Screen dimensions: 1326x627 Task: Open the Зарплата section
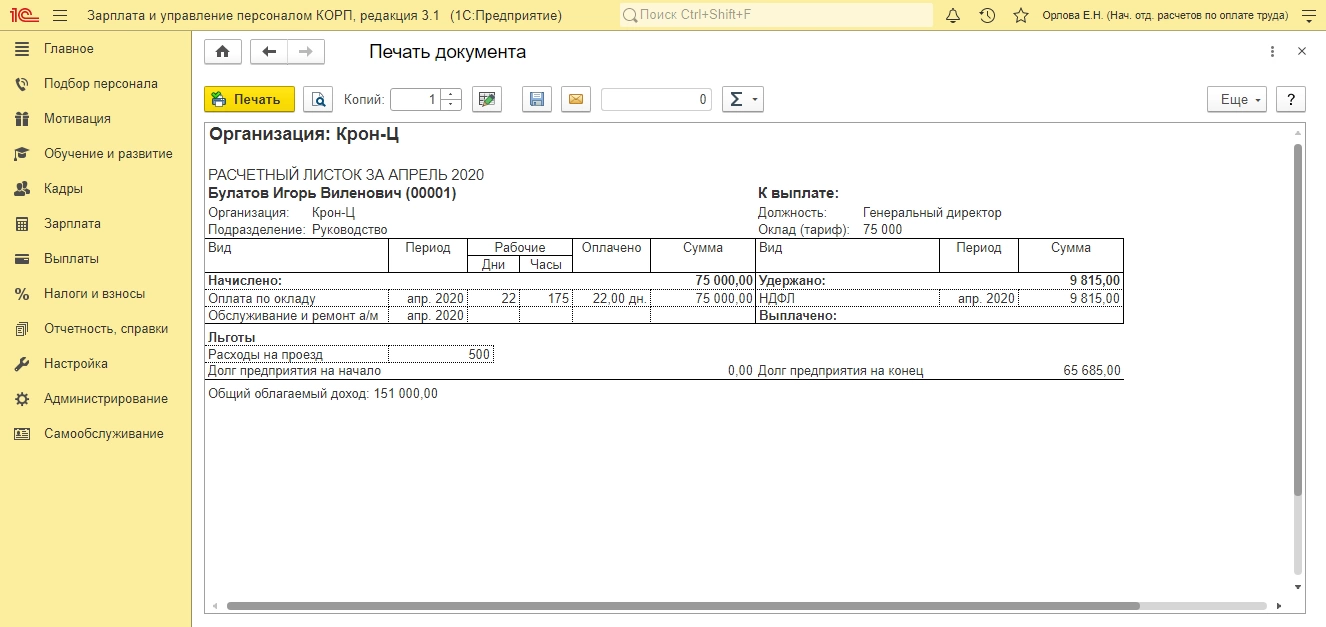pyautogui.click(x=72, y=224)
